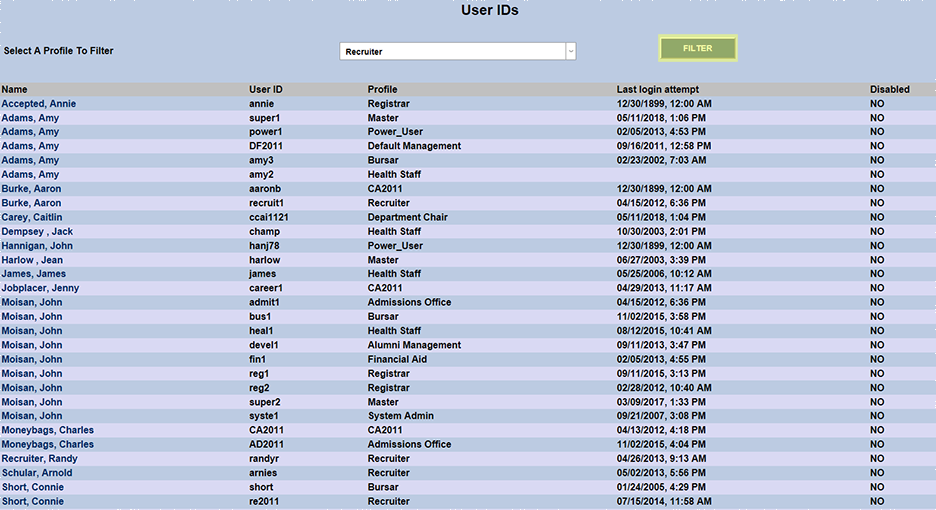Open Adams, Amy row with DF2011 ID
The width and height of the screenshot is (936, 510).
point(30,146)
